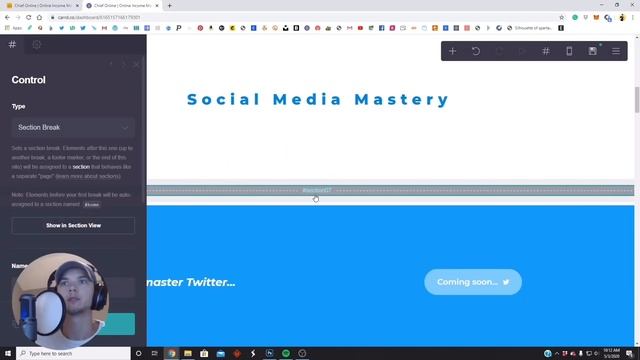Open the YouTube bookmark in the bookmarks bar
This screenshot has width=640, height=360.
click(x=360, y=28)
